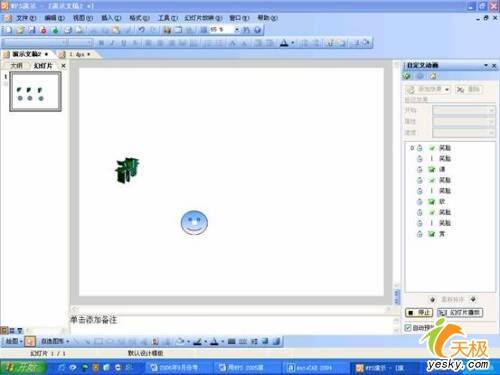The image size is (500, 375).
Task: Click the rectangle shape drawing tool
Action: click(98, 341)
